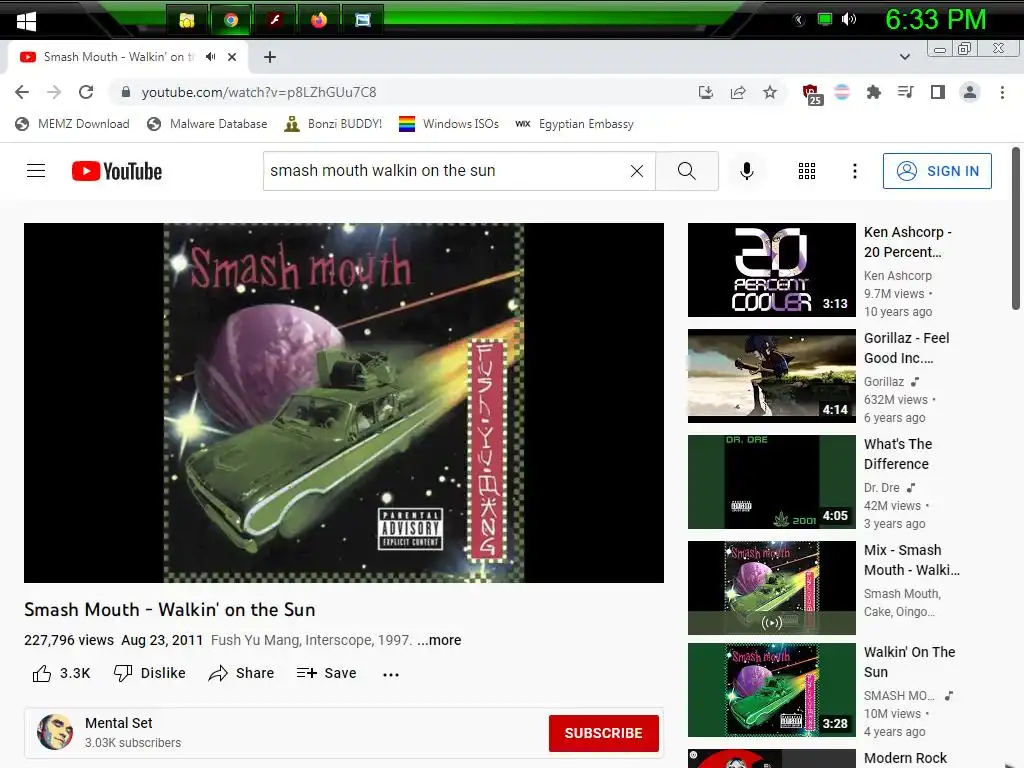Click the share page icon in address bar
The image size is (1024, 768).
tap(738, 92)
